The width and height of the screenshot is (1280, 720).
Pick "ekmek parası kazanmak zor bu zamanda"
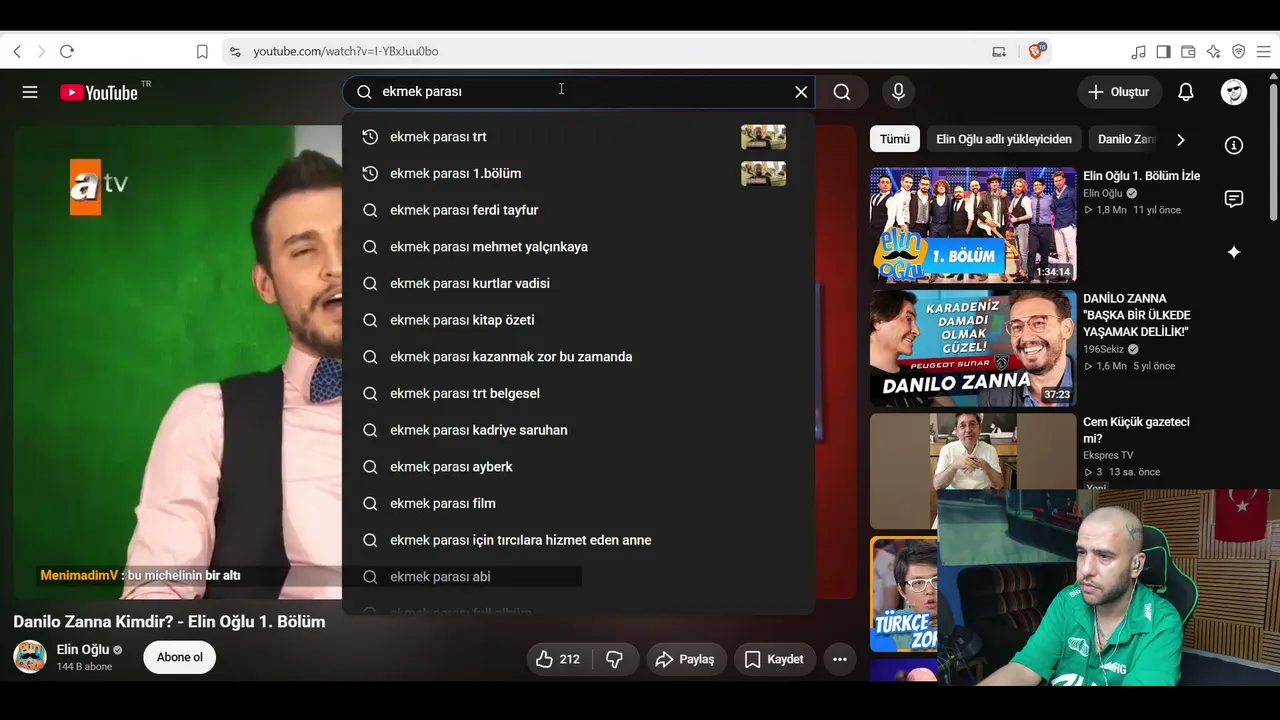tap(578, 357)
